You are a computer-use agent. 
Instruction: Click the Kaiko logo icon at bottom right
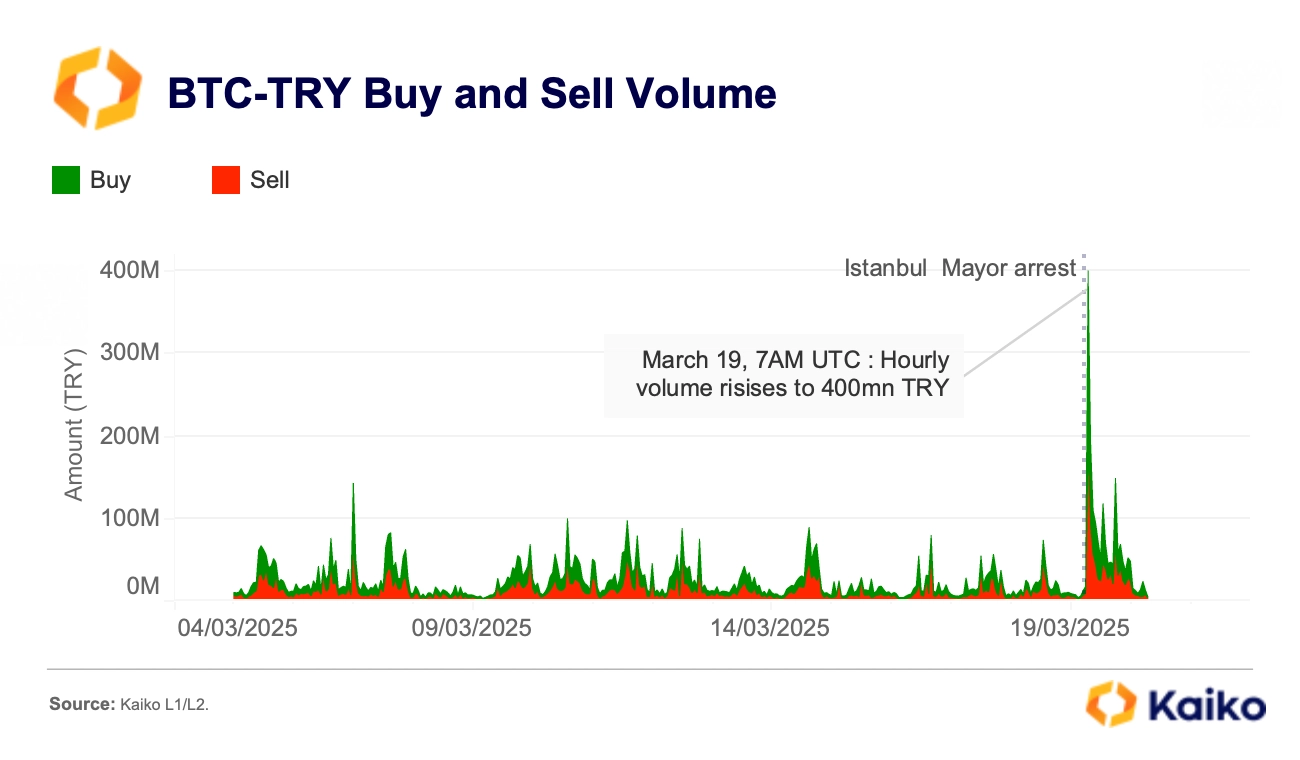pos(1111,704)
